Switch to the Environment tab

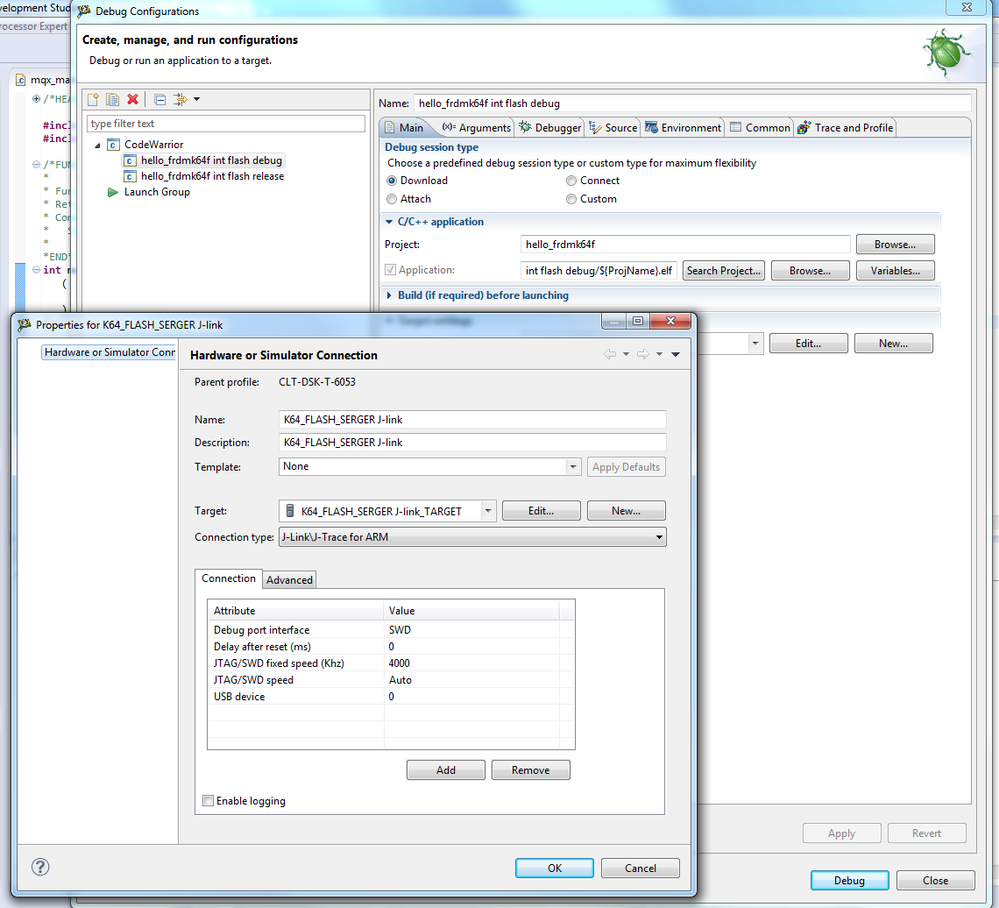(683, 128)
